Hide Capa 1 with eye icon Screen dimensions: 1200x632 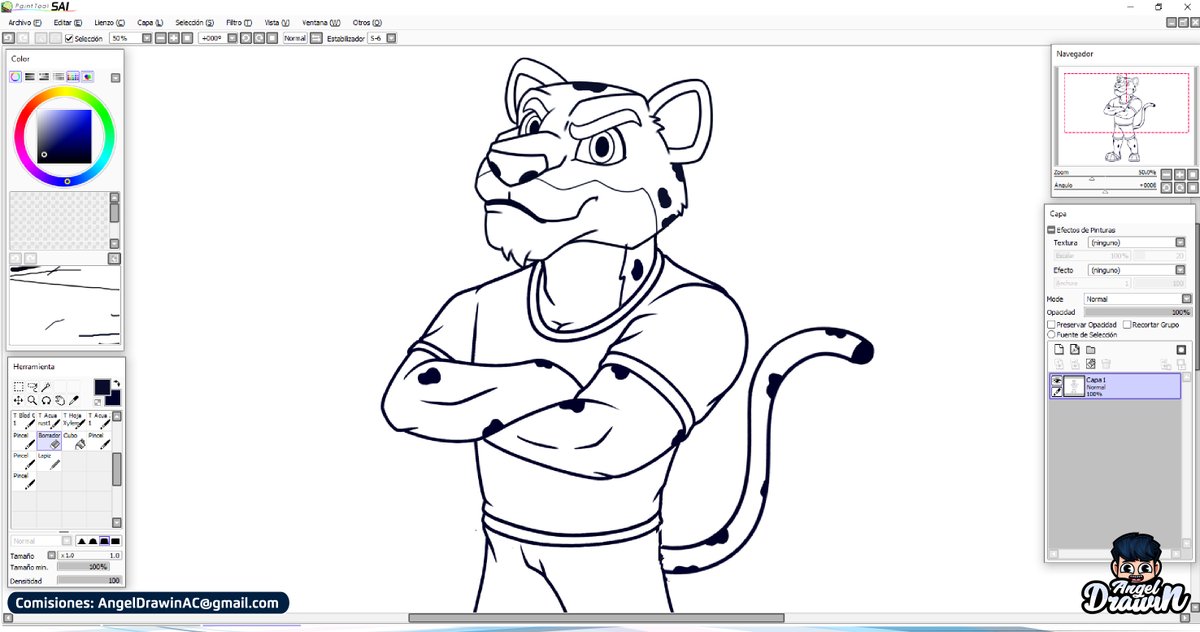point(1056,380)
